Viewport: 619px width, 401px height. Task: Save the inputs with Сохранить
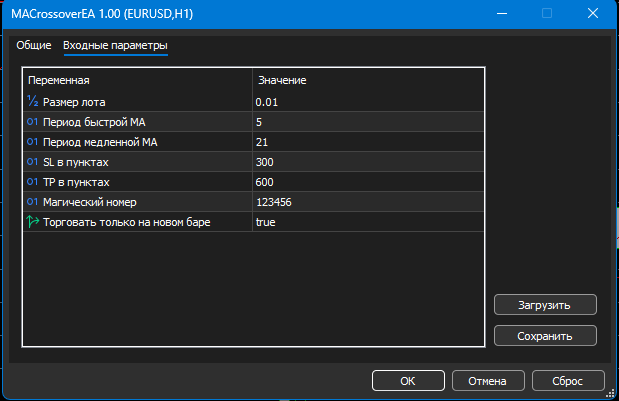[x=545, y=336]
